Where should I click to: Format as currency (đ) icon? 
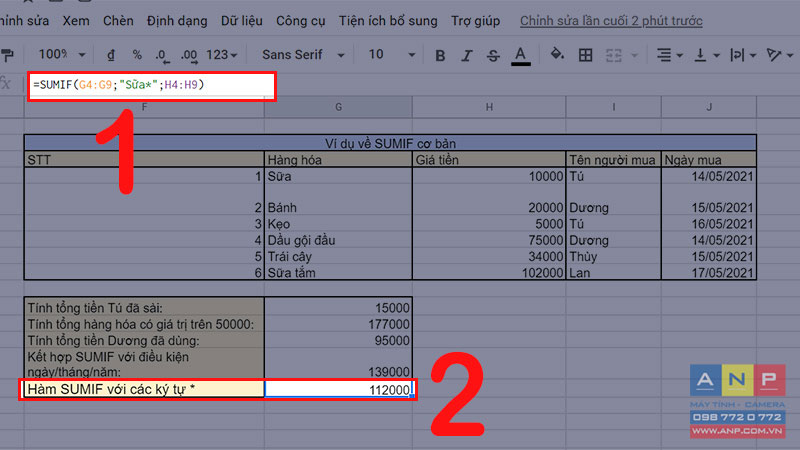[111, 55]
